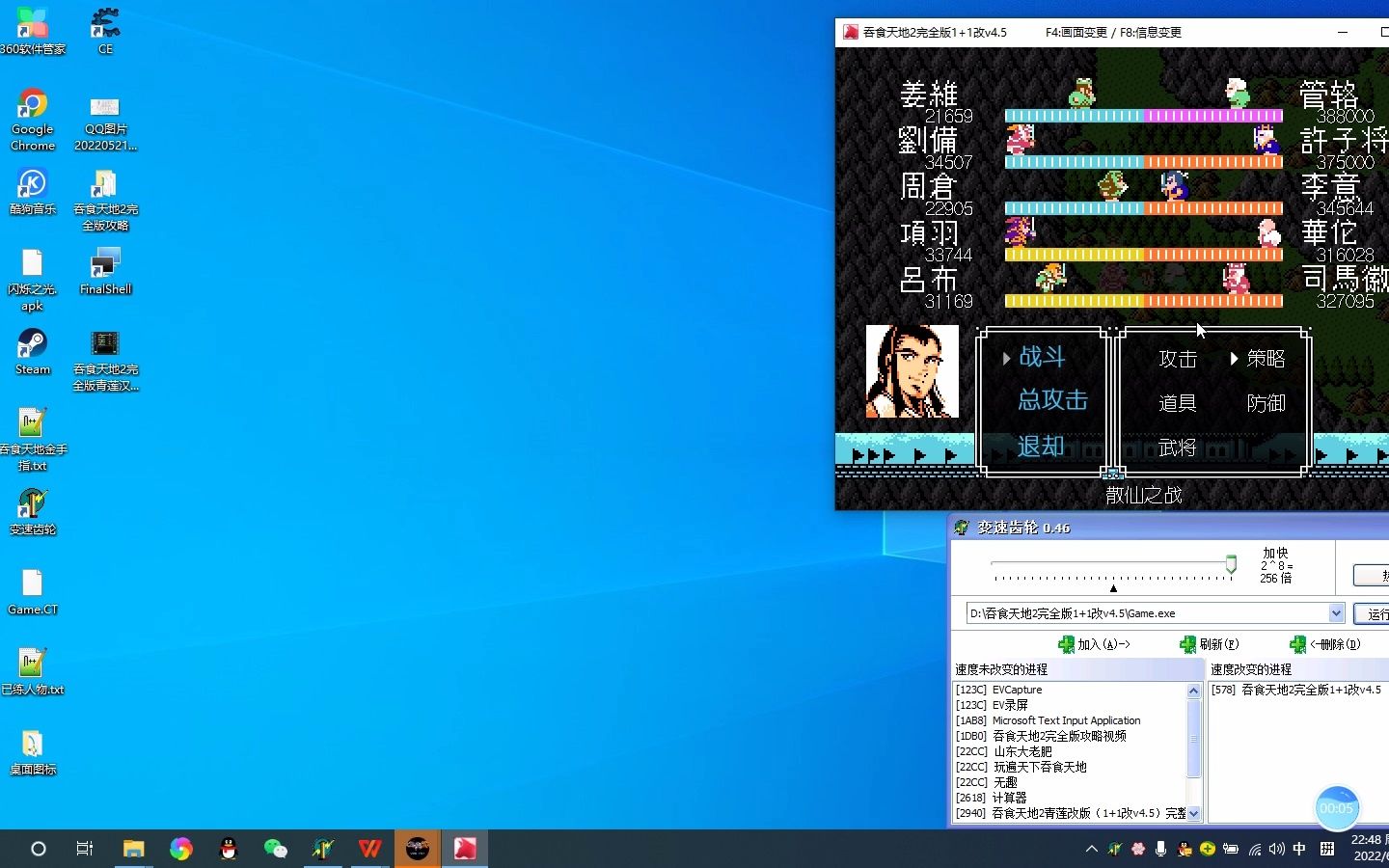
Task: Select [578] 吞食天地2完全版 in changed list
Action: pos(1297,690)
